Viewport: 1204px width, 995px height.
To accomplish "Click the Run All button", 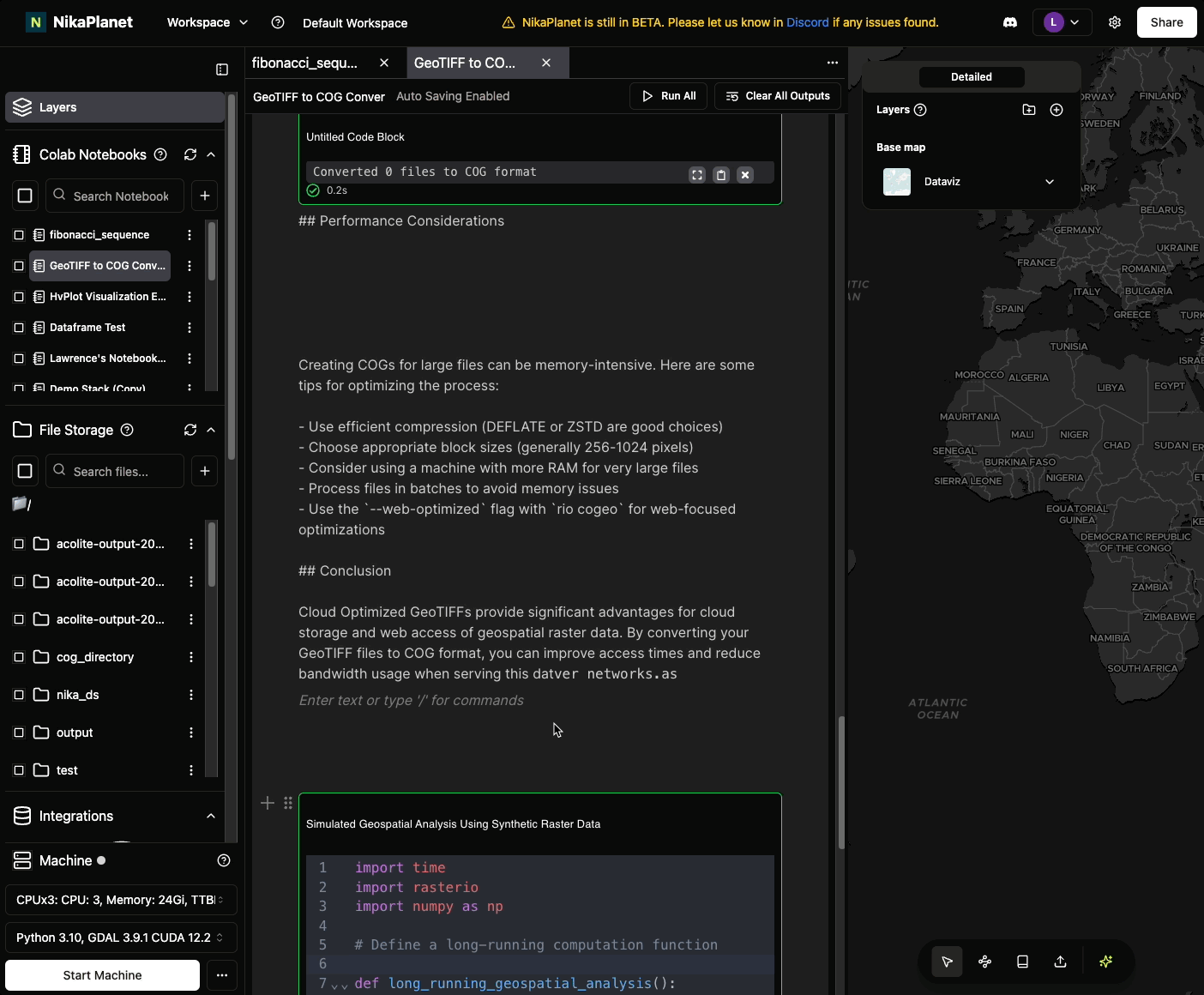I will pos(668,95).
